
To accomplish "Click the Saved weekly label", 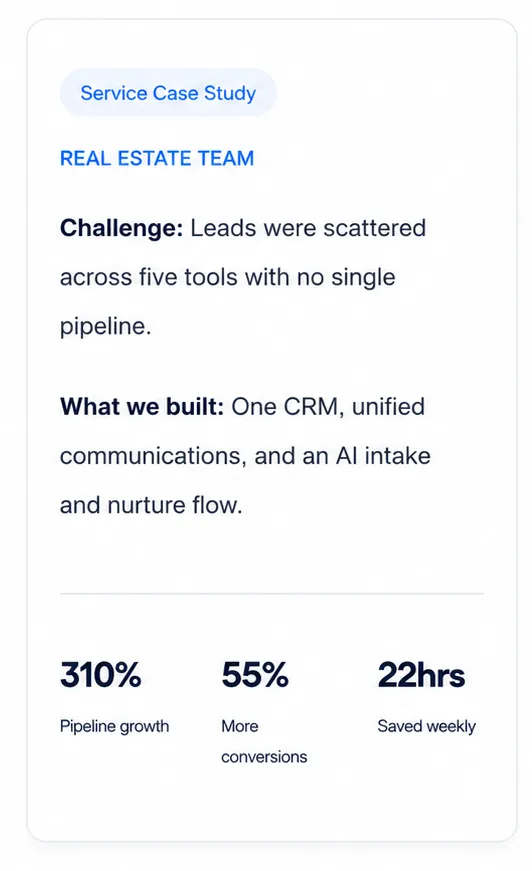I will pyautogui.click(x=426, y=727).
